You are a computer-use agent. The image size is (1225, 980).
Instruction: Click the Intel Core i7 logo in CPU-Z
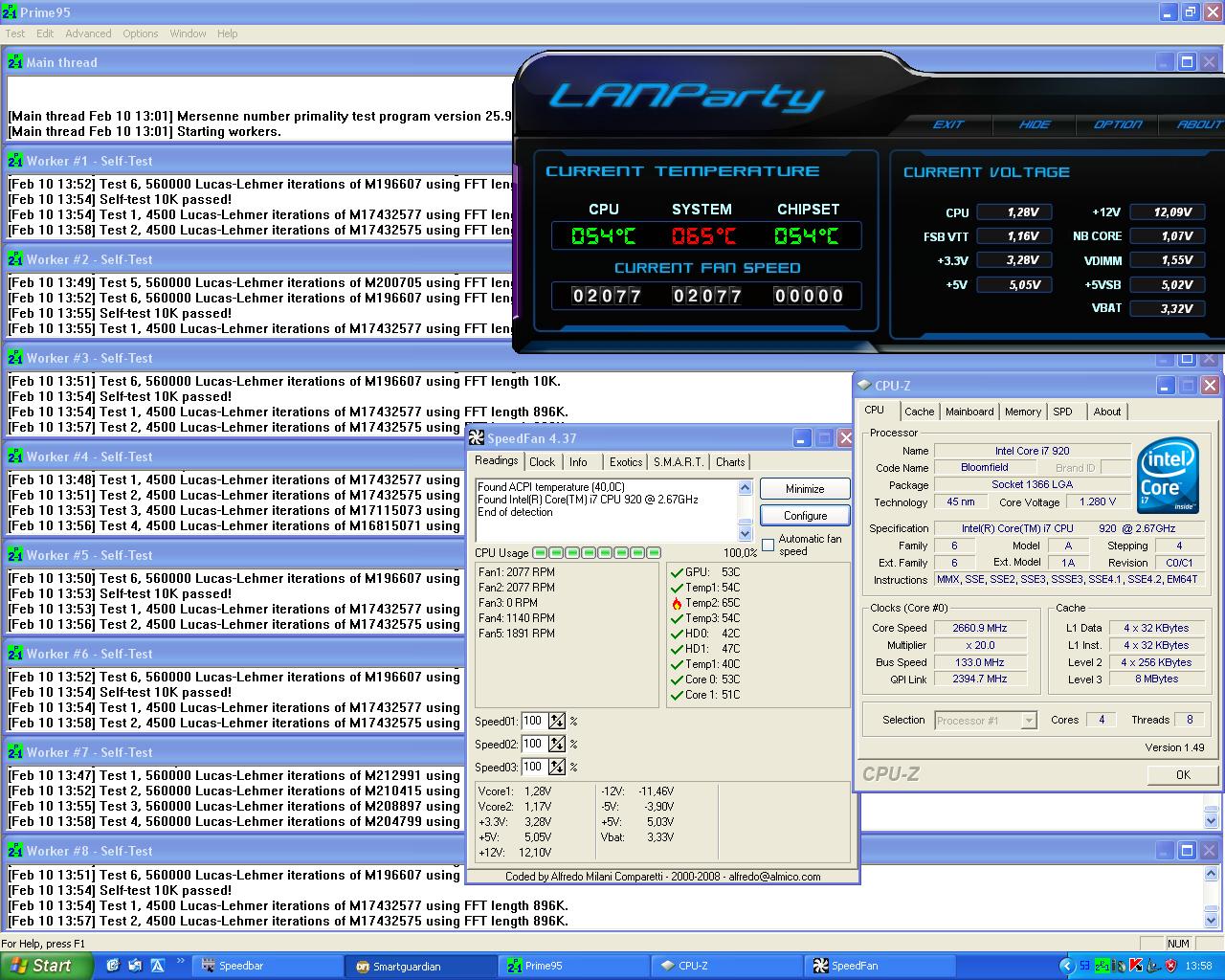1169,476
